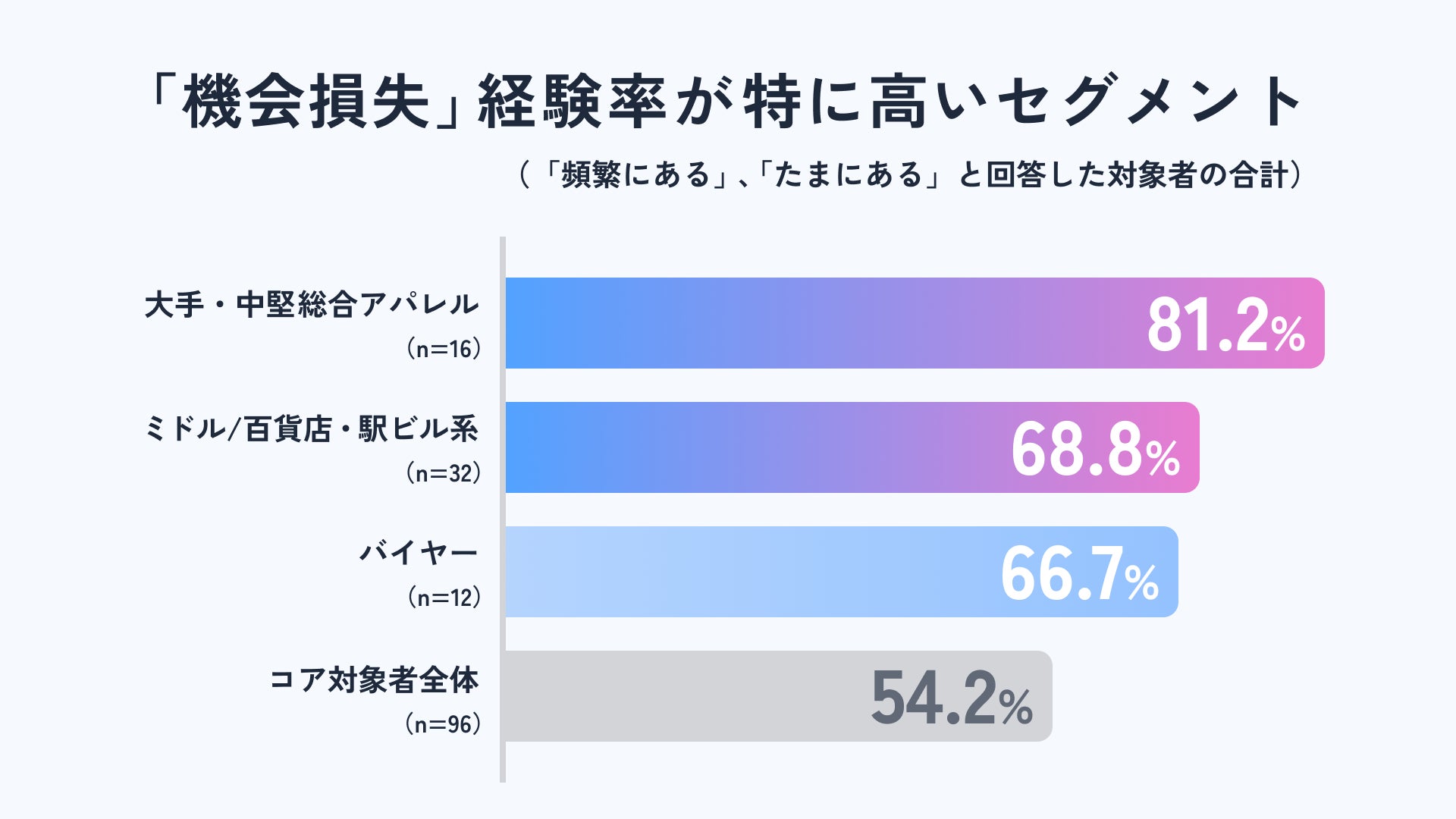The height and width of the screenshot is (819, 1456).
Task: Click the (n=12) sample size text
Action: coord(444,598)
